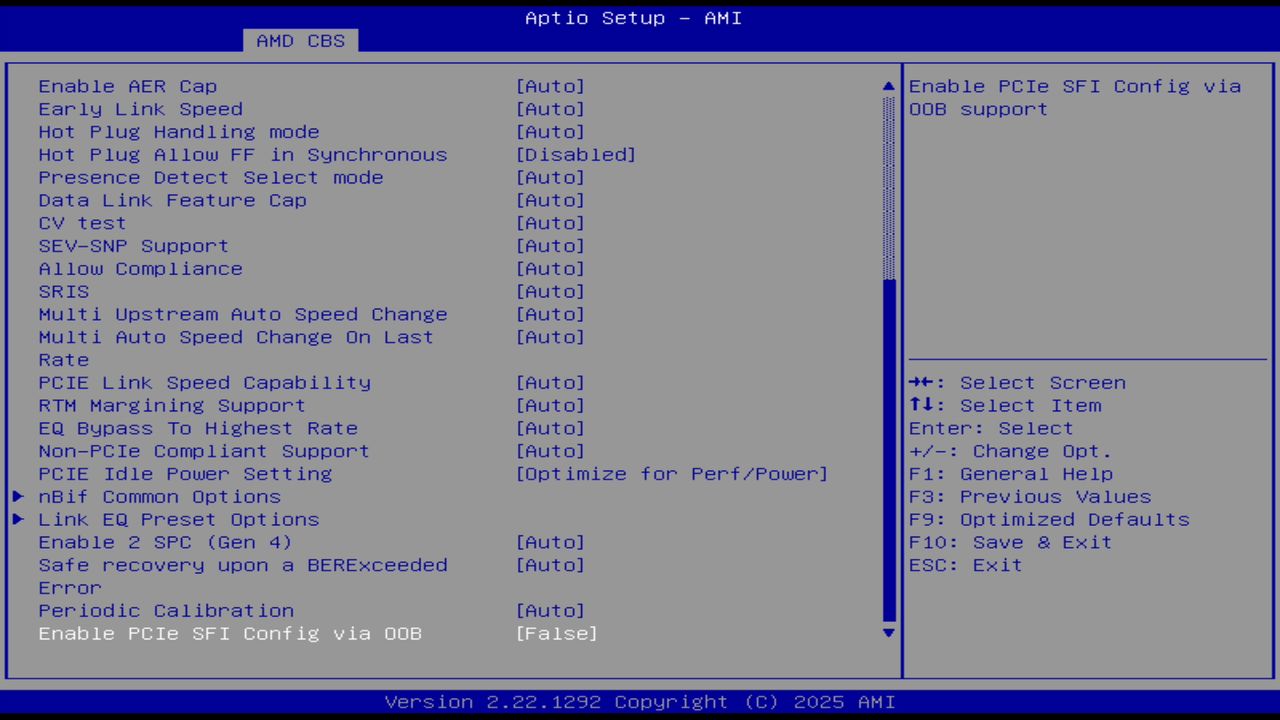The height and width of the screenshot is (720, 1280).
Task: Change the SRIS value
Action: point(550,291)
